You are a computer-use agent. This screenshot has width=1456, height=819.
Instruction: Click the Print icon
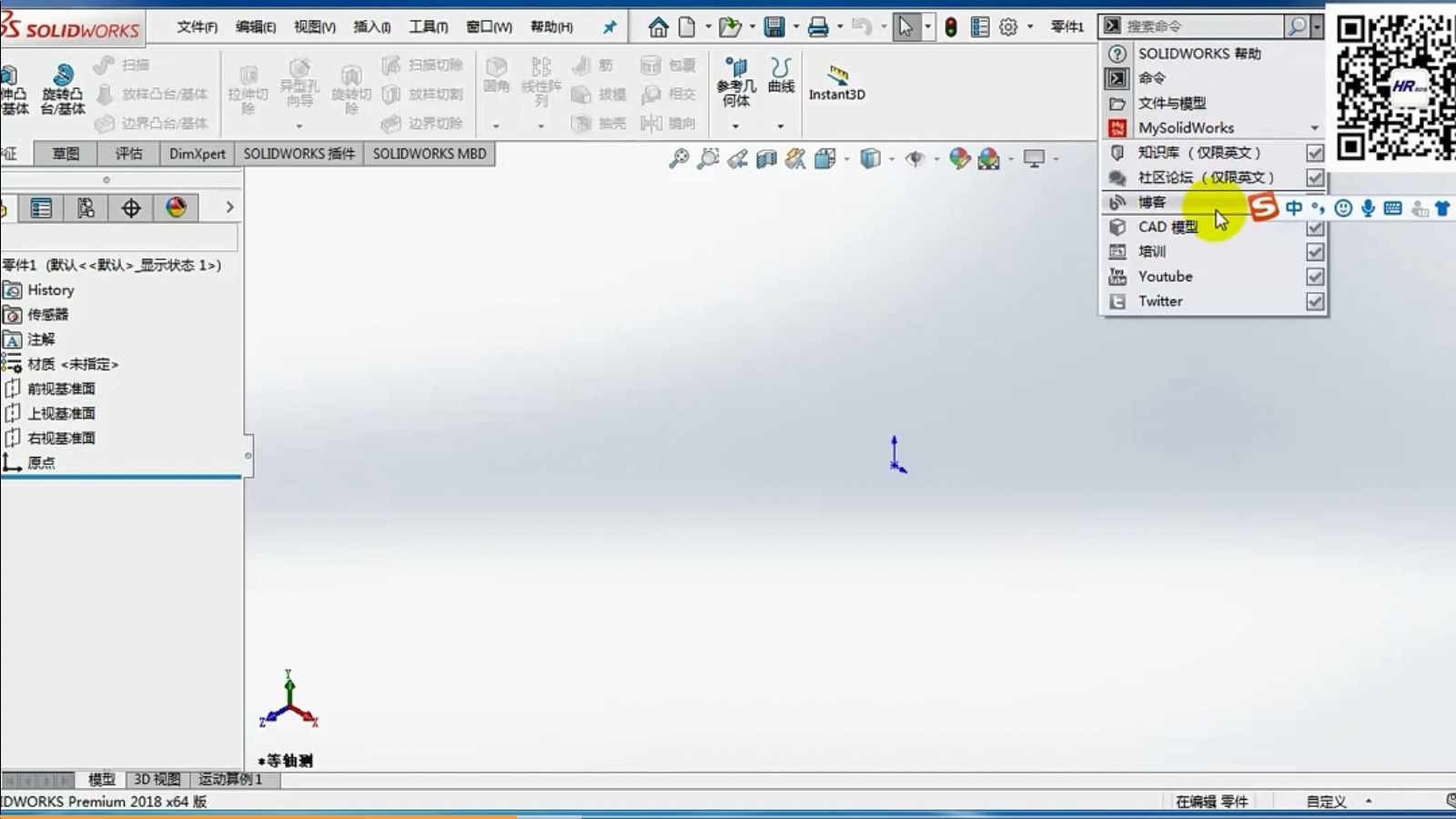pyautogui.click(x=818, y=27)
